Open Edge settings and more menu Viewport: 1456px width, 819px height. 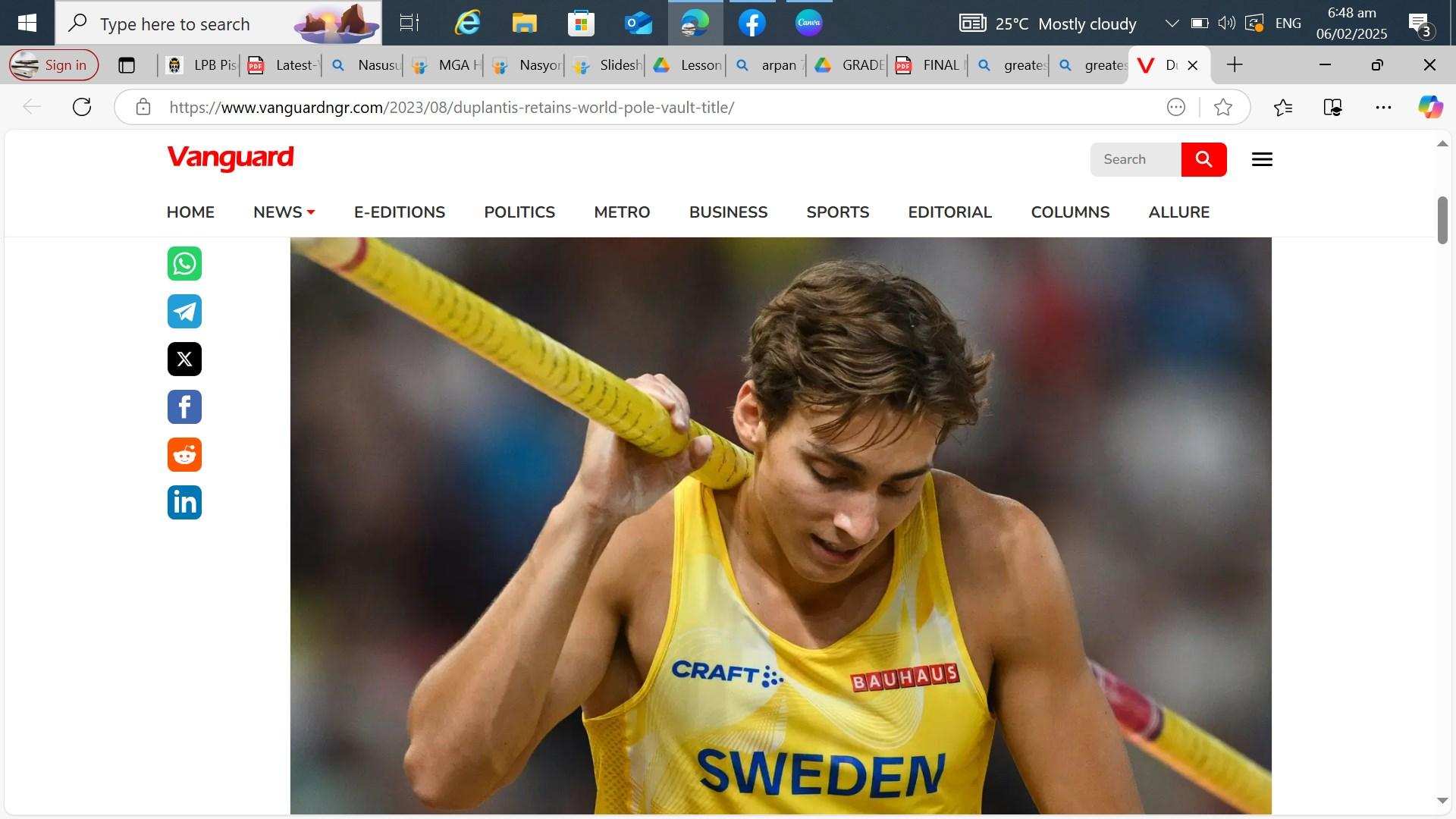tap(1383, 108)
